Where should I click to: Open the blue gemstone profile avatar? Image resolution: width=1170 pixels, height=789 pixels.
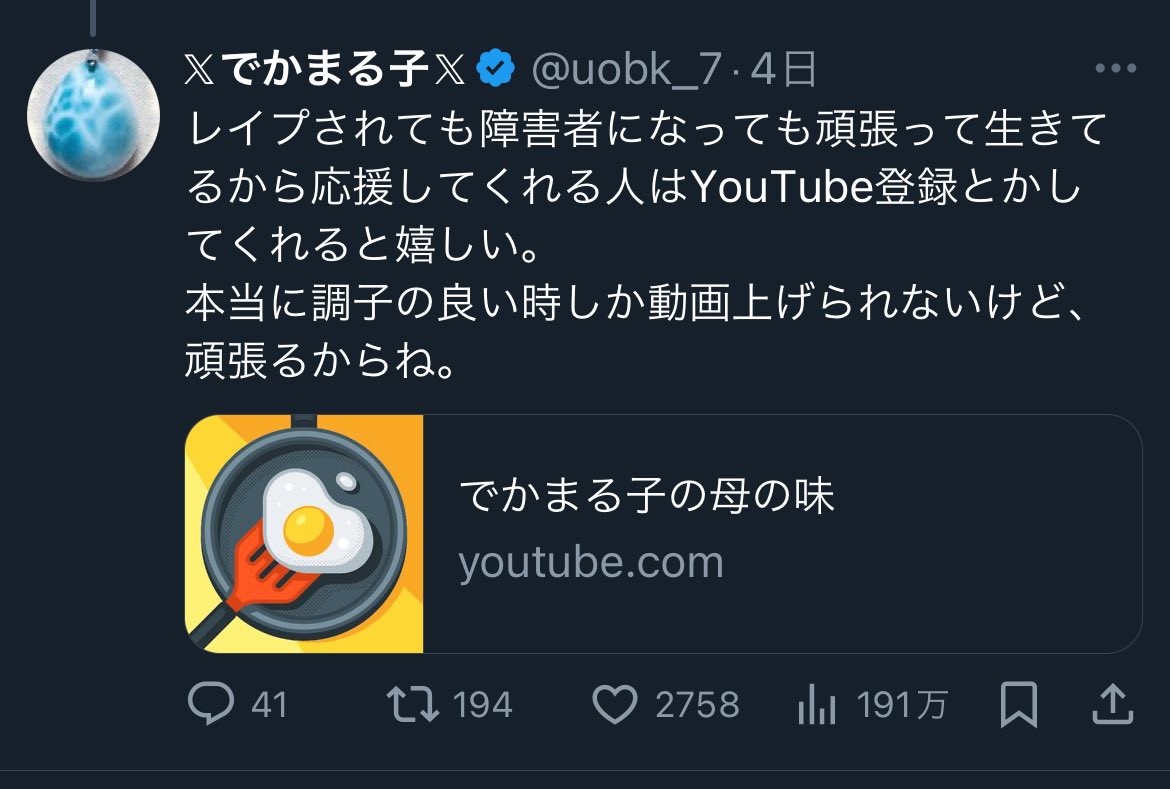[93, 114]
